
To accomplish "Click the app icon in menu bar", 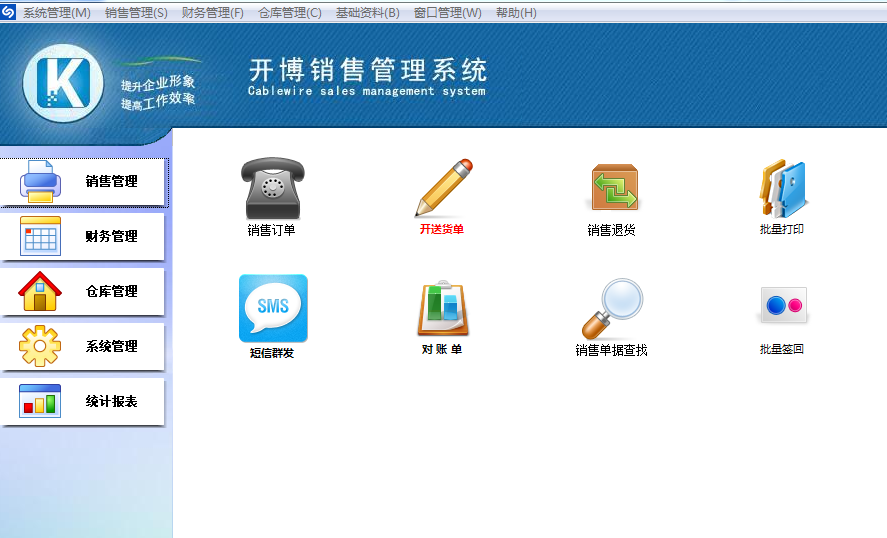I will tap(8, 12).
